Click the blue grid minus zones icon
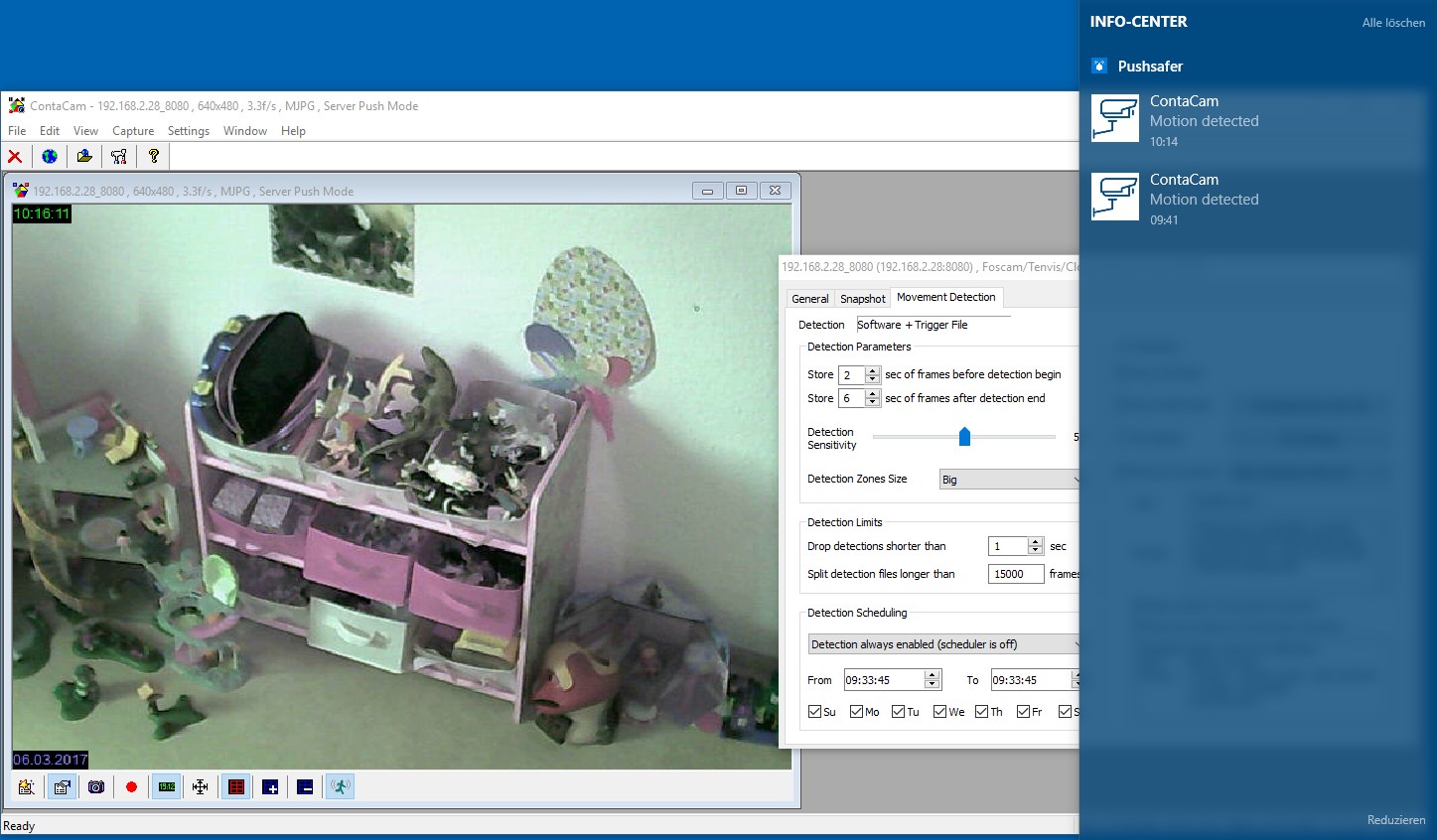1437x840 pixels. pyautogui.click(x=305, y=787)
